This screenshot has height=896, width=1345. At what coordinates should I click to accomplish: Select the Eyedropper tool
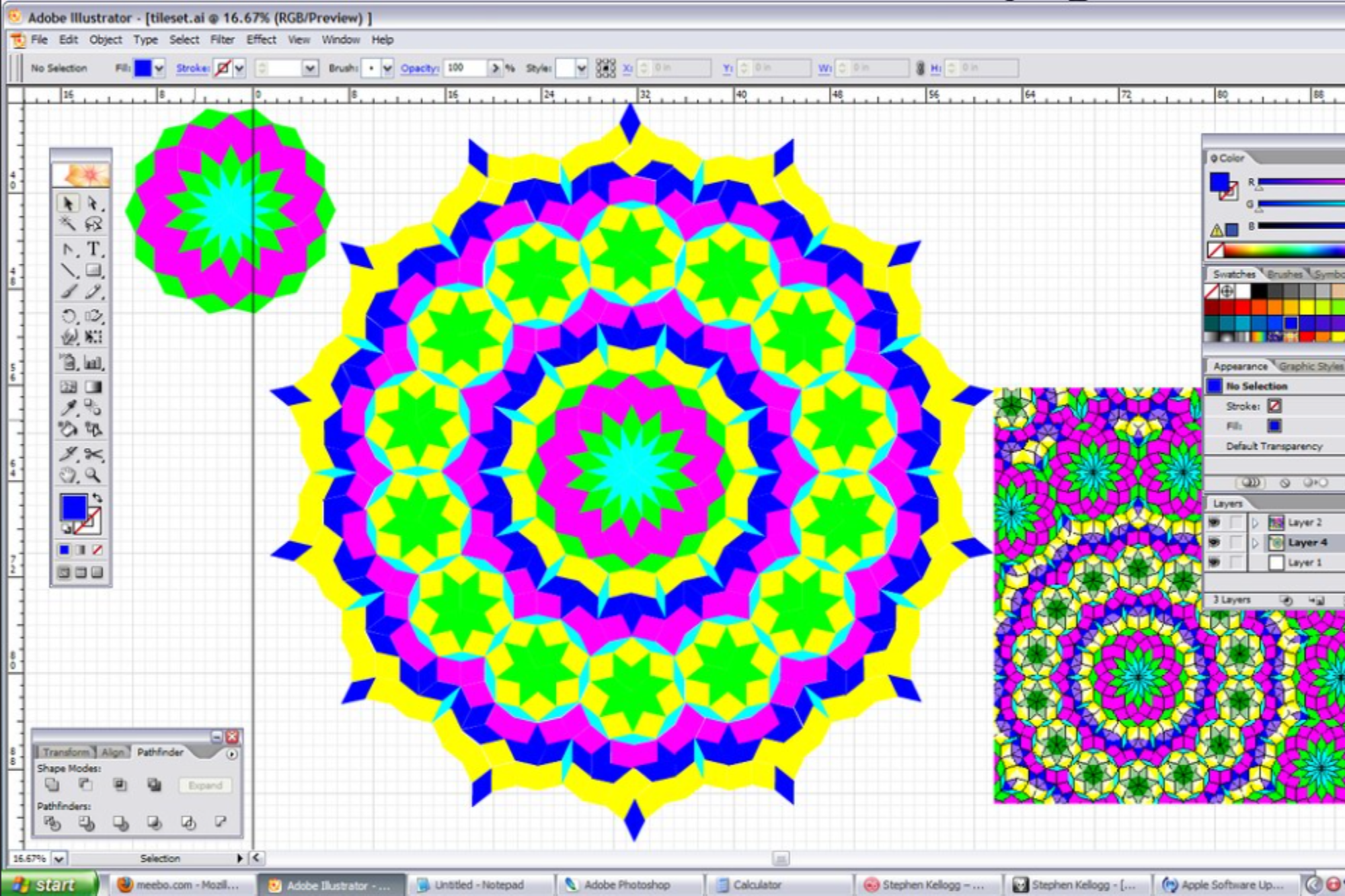pos(68,407)
